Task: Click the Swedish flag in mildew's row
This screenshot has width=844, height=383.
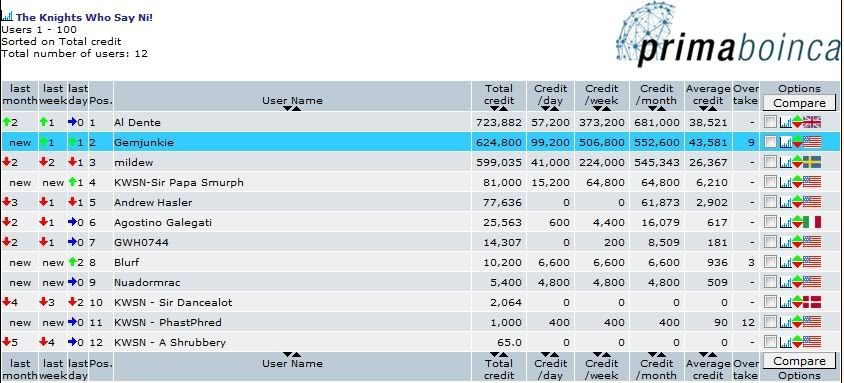Action: pyautogui.click(x=812, y=162)
